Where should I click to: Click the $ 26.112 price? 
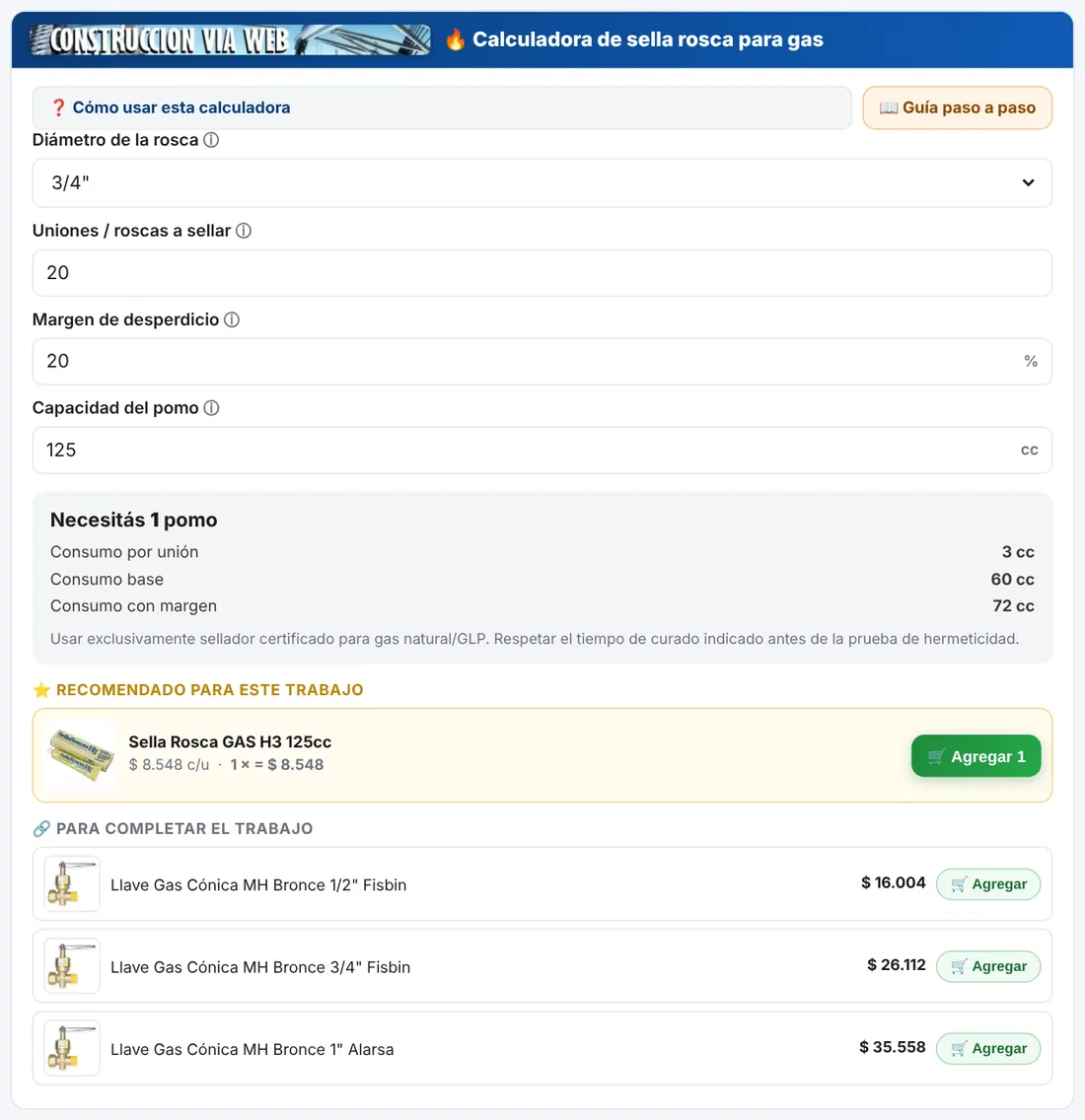tap(897, 965)
